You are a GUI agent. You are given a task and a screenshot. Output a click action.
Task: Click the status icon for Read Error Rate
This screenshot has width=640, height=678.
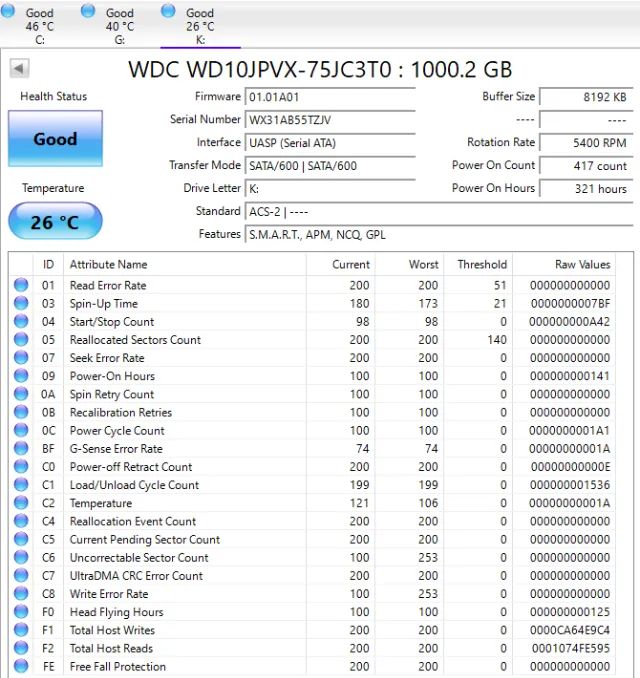point(21,285)
